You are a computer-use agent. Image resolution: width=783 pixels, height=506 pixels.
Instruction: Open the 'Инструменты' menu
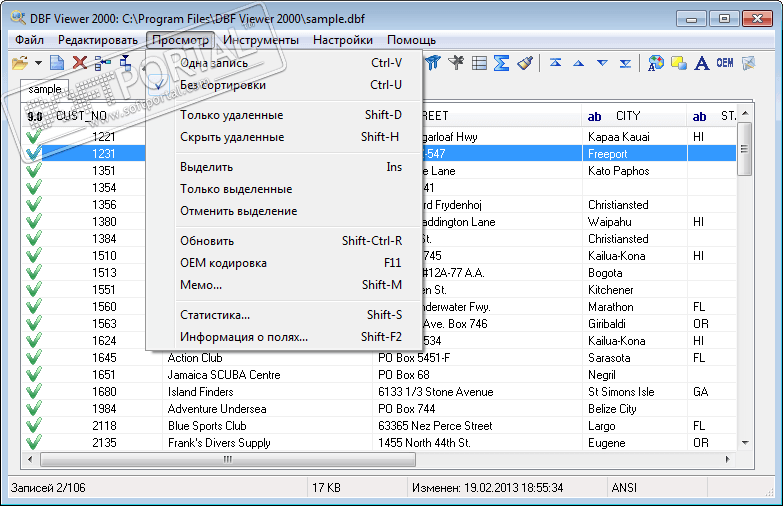click(x=261, y=40)
